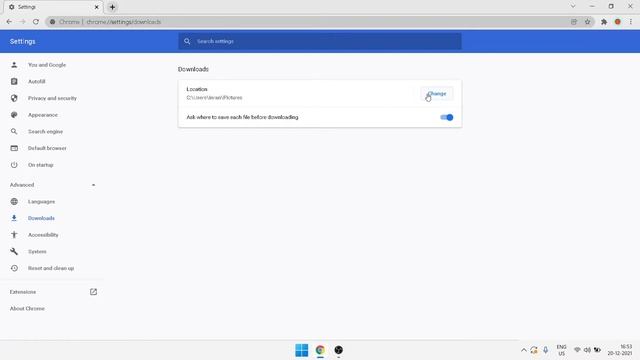Image resolution: width=640 pixels, height=360 pixels.
Task: Open Privacy and security section
Action: click(x=52, y=98)
